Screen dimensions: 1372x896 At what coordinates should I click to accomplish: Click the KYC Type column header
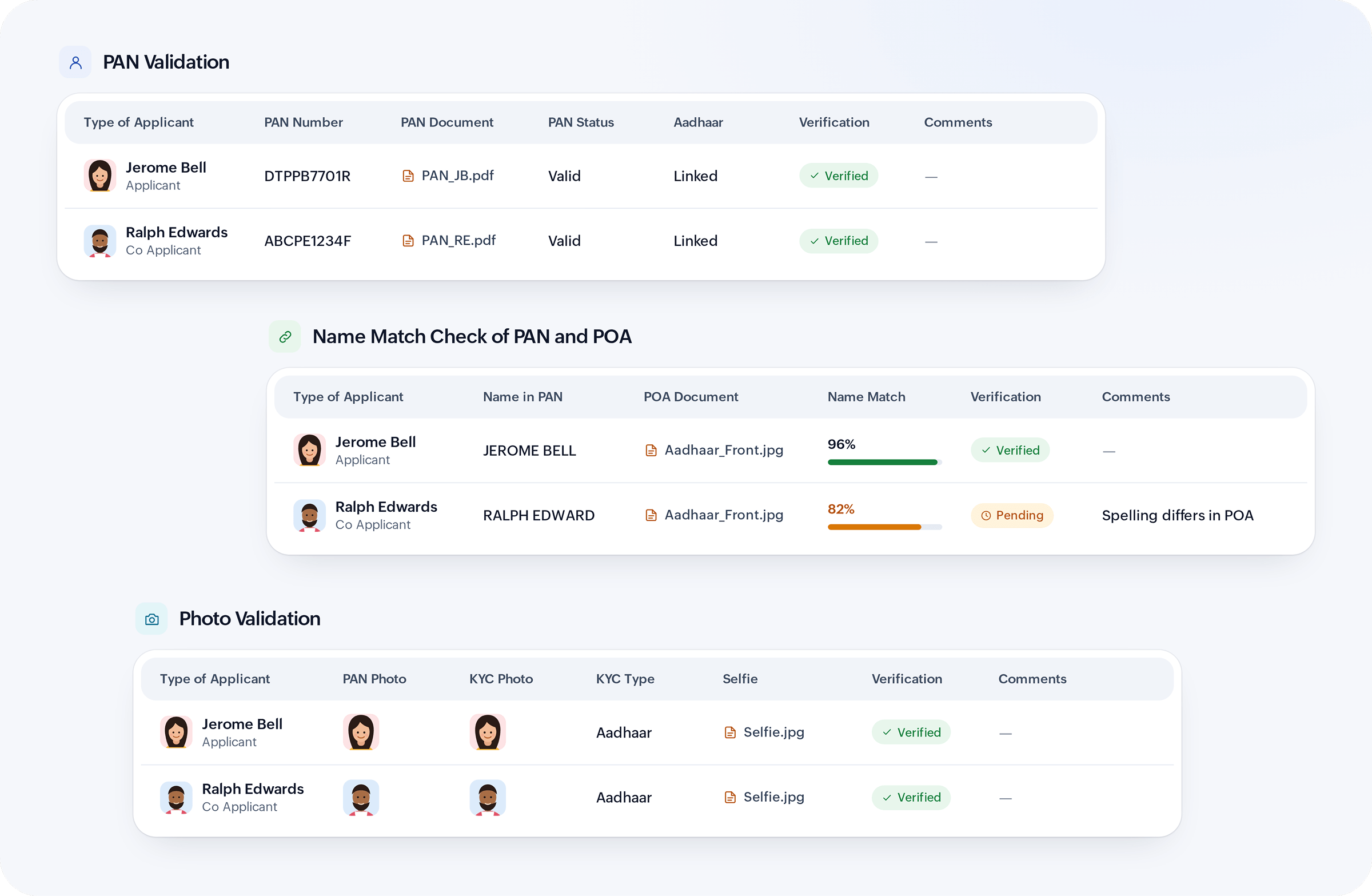(625, 679)
